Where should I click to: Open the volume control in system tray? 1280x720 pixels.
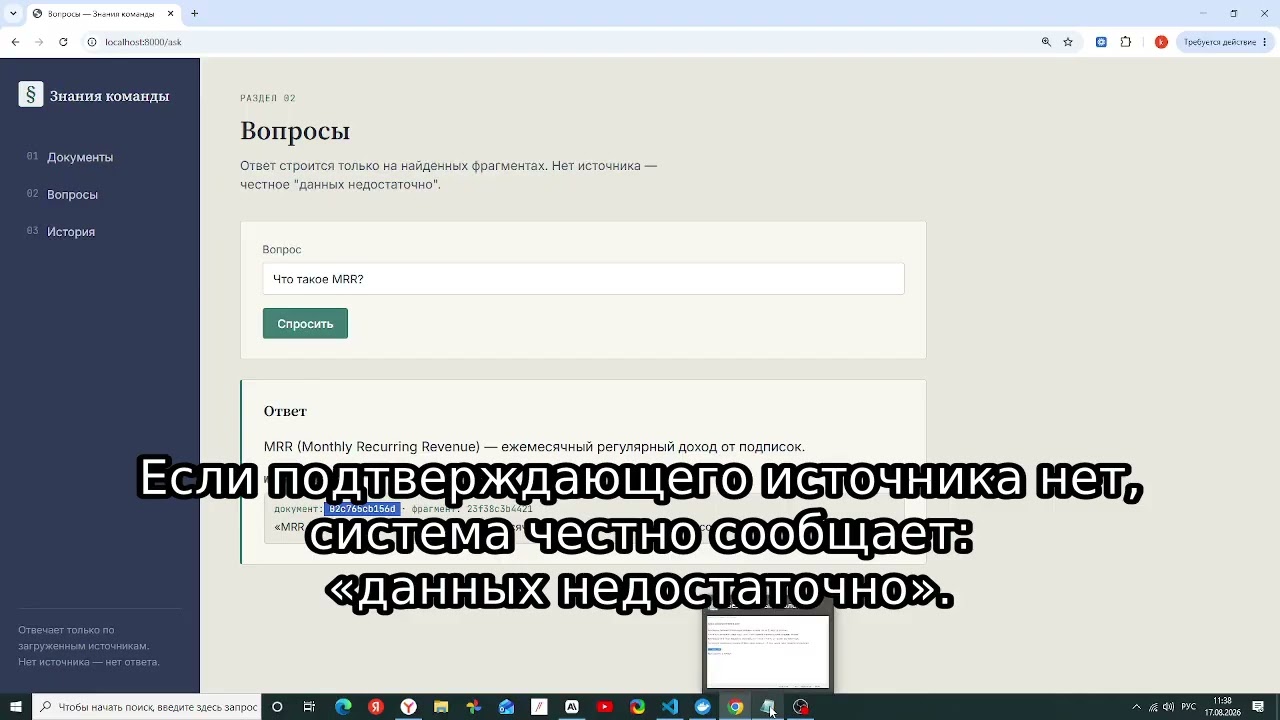[1168, 707]
